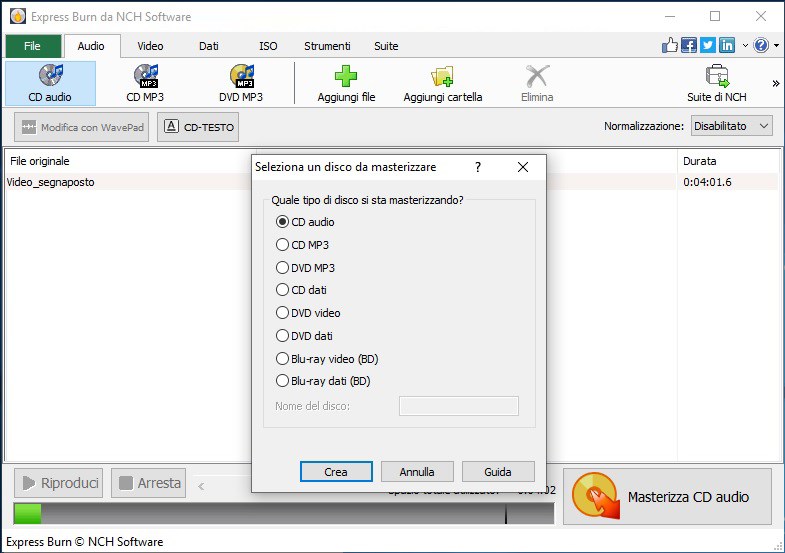Click the Annulla button in dialog
Image resolution: width=785 pixels, height=553 pixels.
click(x=417, y=471)
